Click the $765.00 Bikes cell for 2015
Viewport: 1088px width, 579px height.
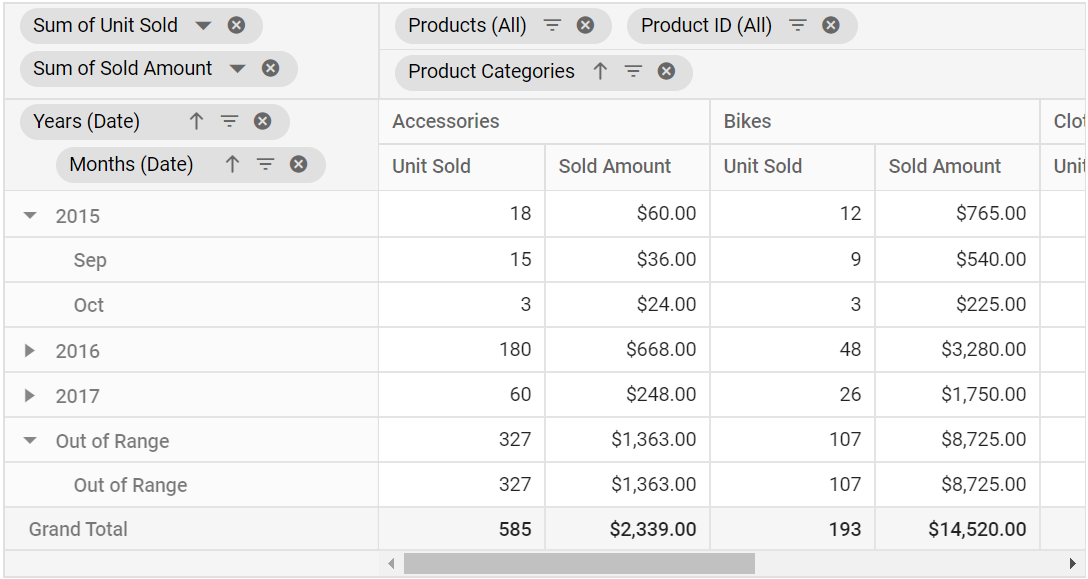(x=958, y=214)
